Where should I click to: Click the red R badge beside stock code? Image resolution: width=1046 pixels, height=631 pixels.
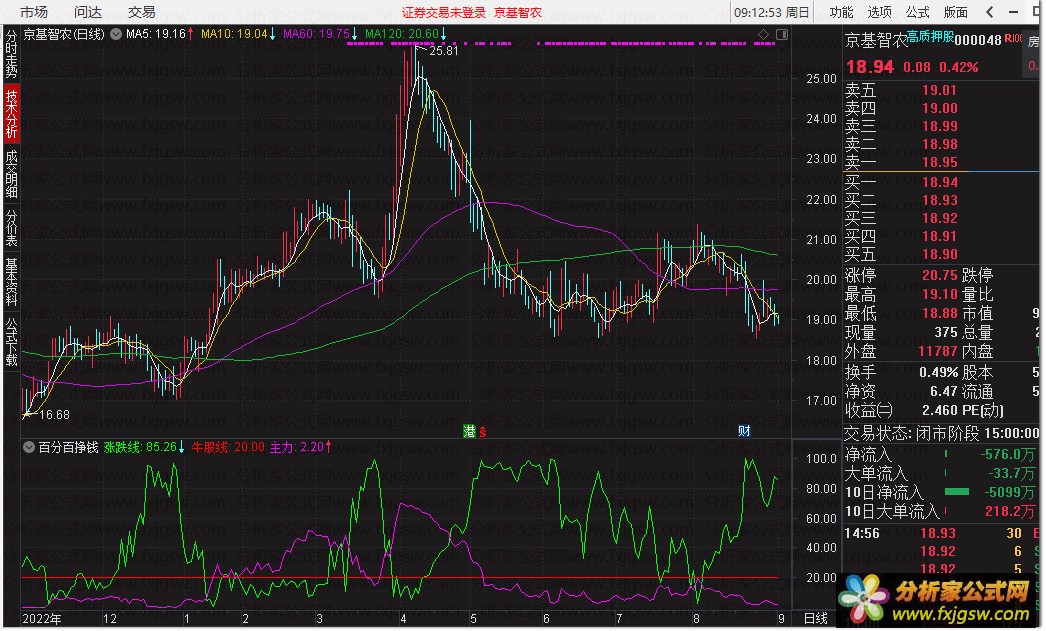[1009, 39]
